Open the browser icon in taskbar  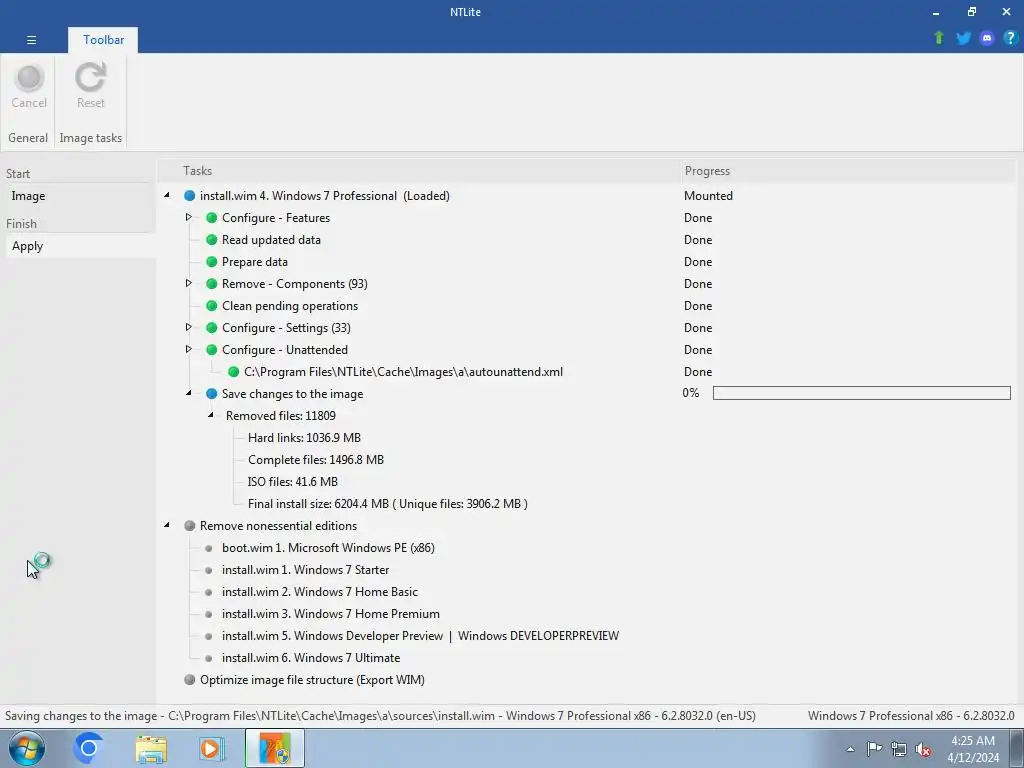(x=89, y=748)
